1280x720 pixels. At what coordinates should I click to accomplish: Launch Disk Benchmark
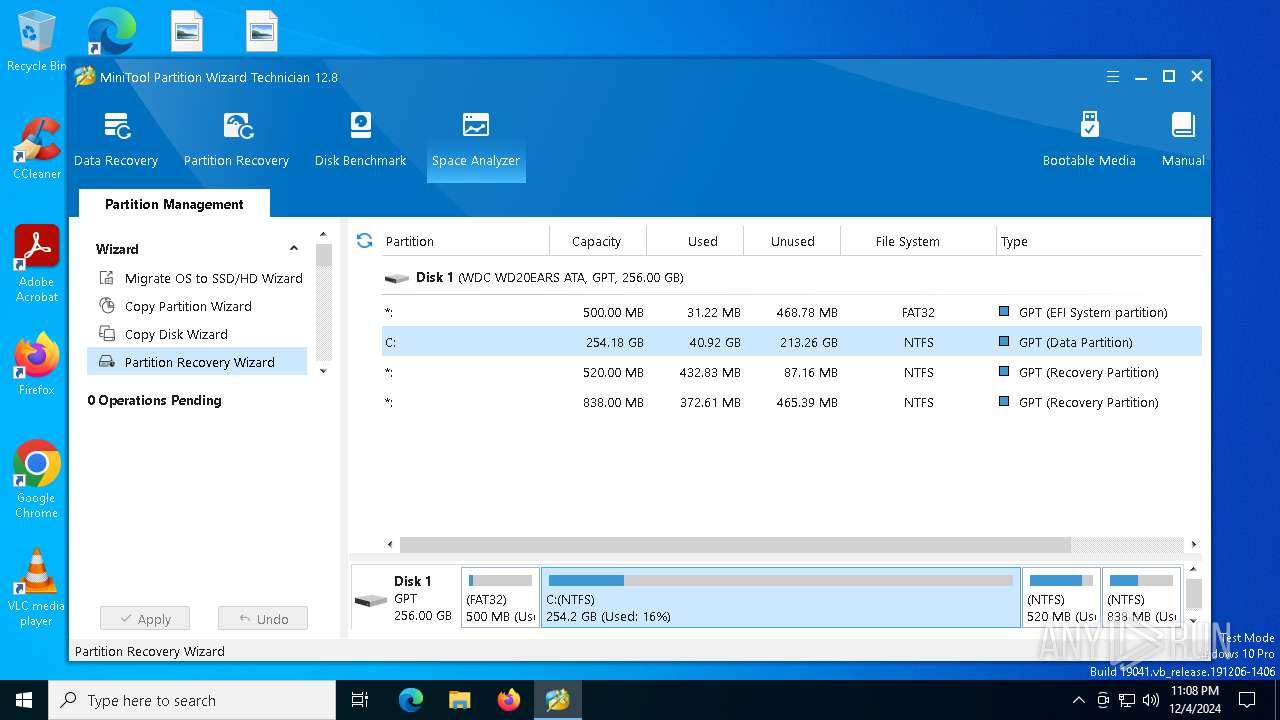(x=360, y=140)
